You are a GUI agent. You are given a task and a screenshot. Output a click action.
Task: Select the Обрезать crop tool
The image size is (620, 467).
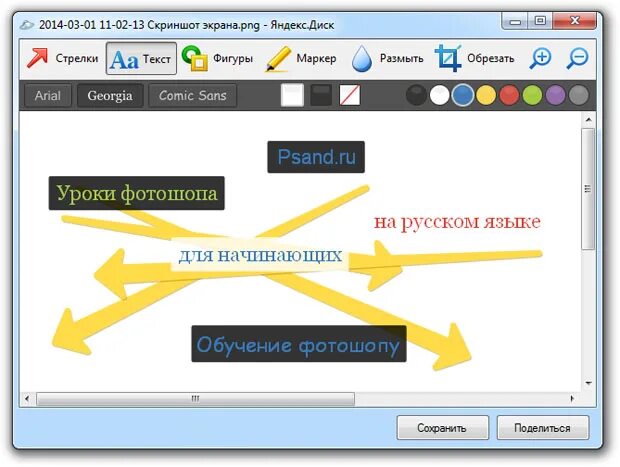474,59
